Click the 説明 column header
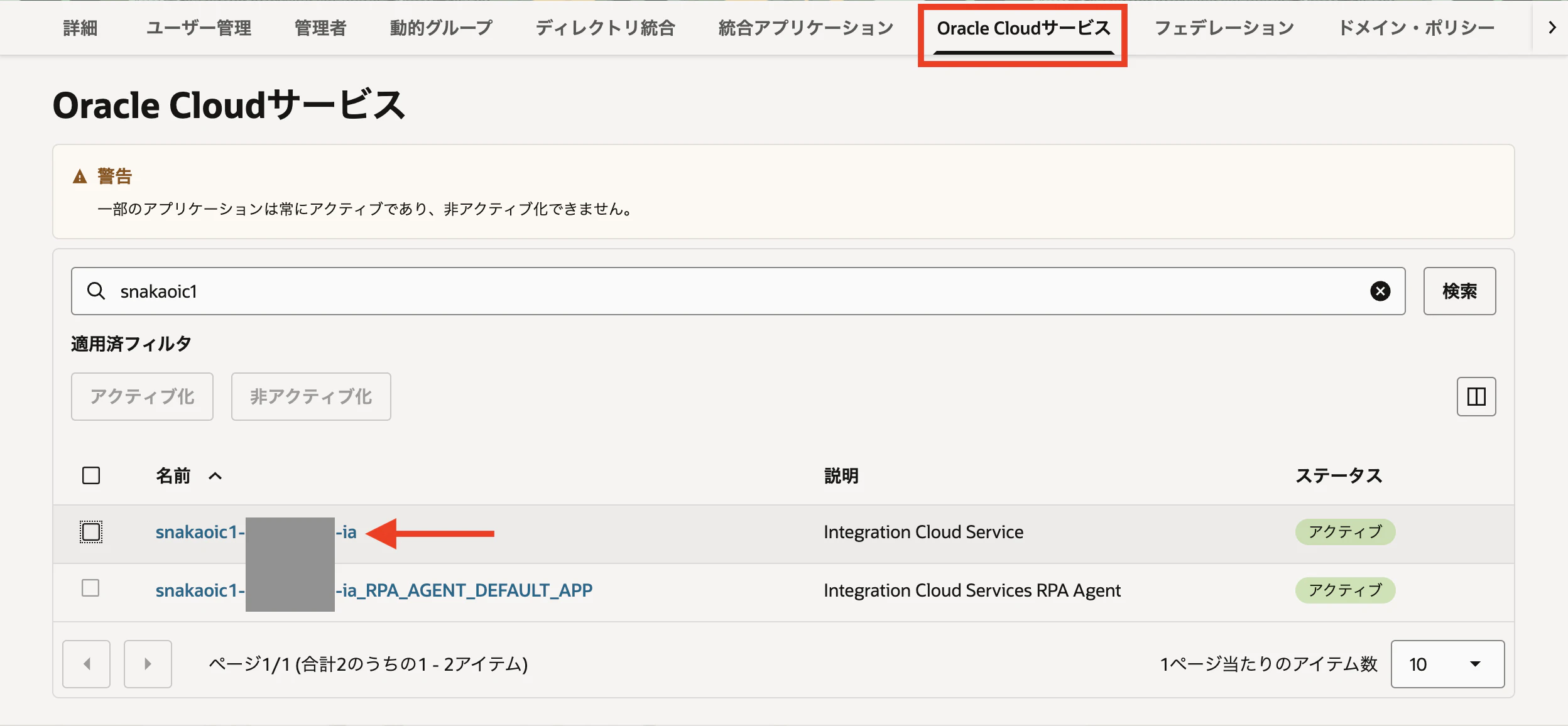This screenshot has width=1568, height=726. coord(841,476)
